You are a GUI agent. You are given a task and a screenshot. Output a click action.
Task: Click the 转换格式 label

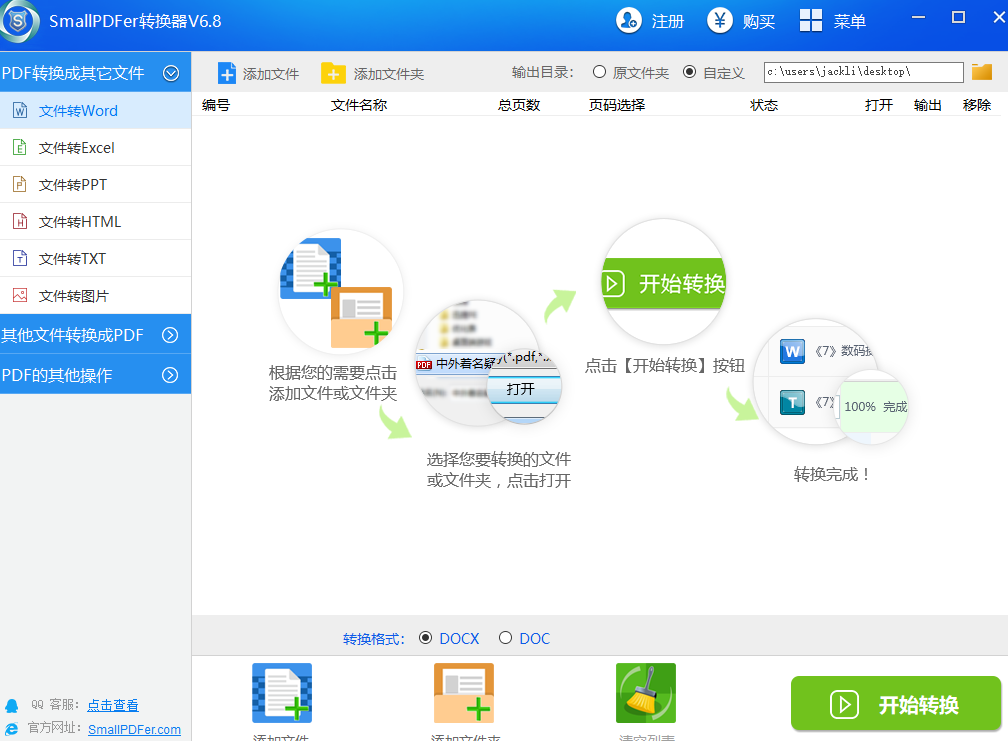(374, 639)
